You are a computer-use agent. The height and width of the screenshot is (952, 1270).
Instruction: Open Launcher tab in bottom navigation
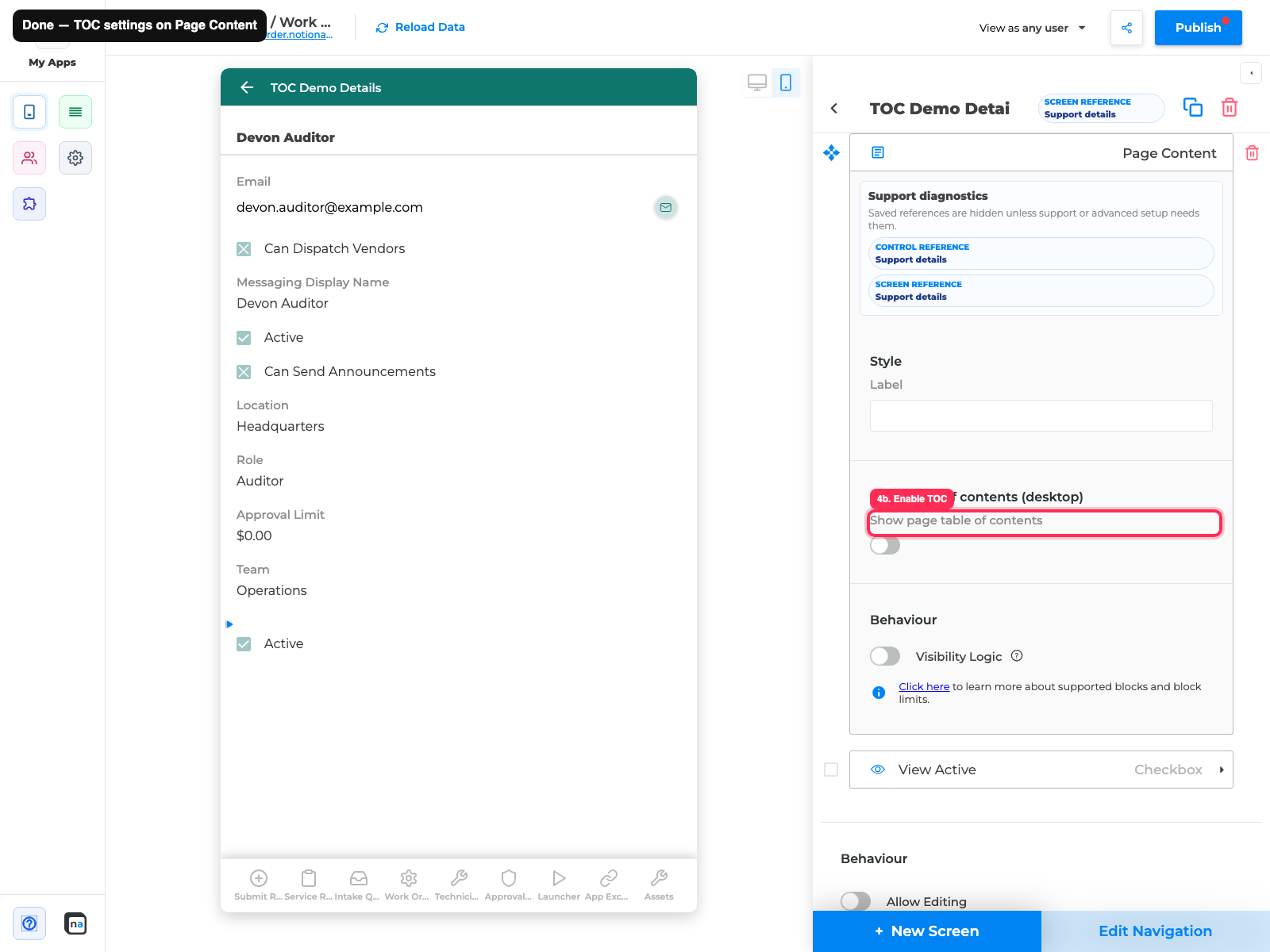point(559,885)
